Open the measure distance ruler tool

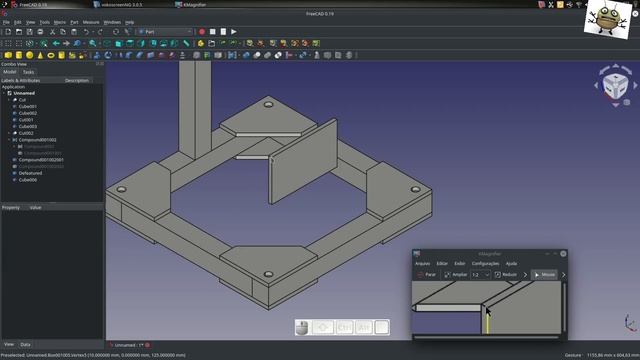coord(186,43)
